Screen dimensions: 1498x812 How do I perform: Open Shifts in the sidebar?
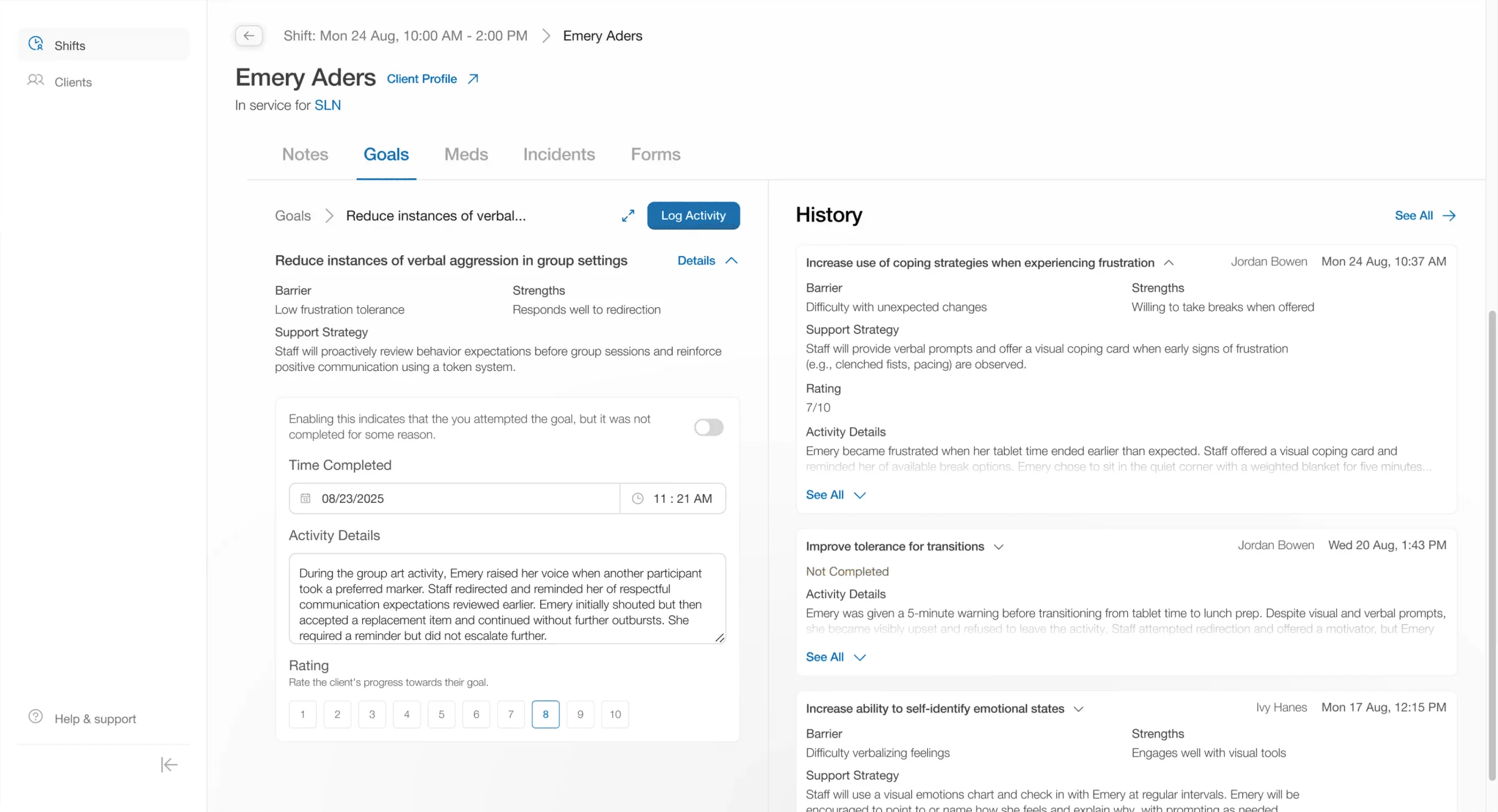click(103, 45)
